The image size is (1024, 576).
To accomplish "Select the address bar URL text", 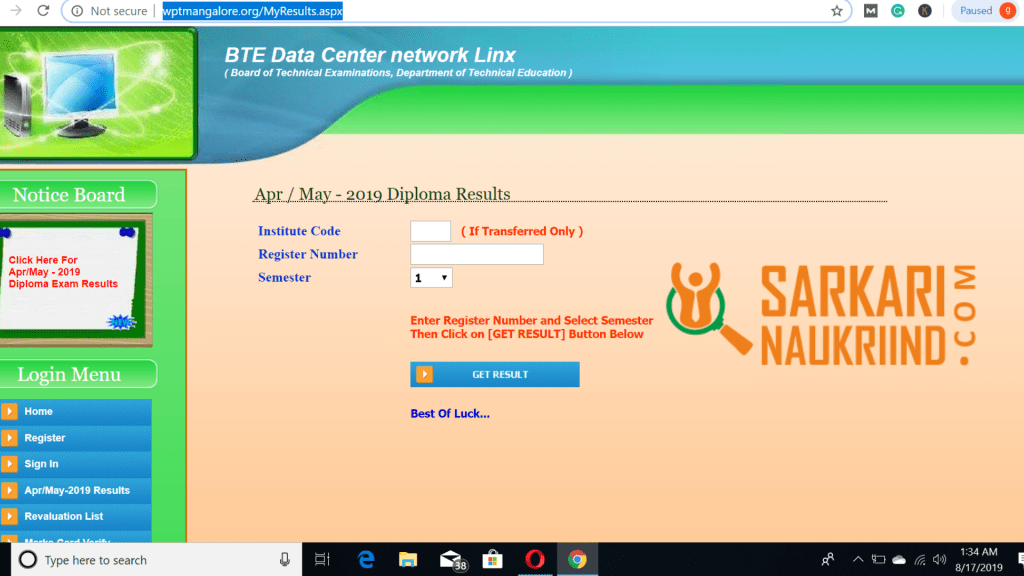I will coord(252,11).
